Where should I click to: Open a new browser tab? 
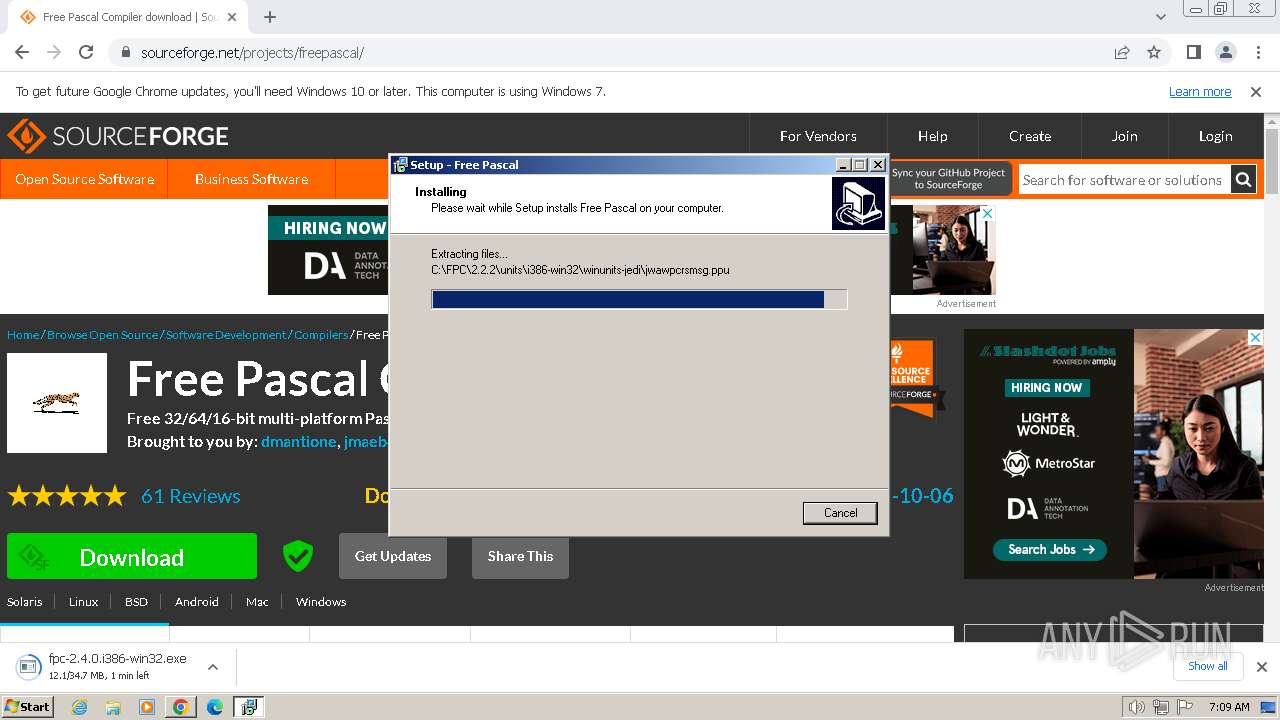coord(270,17)
